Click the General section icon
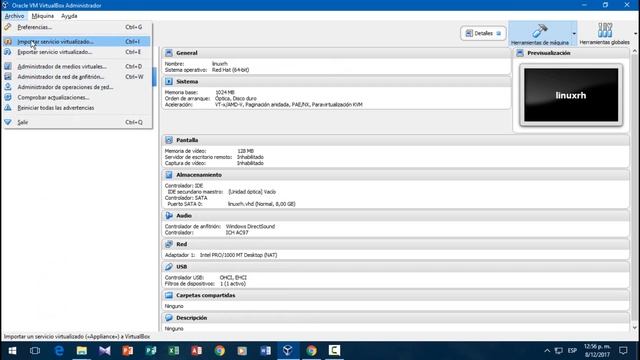The width and height of the screenshot is (640, 360). [x=169, y=53]
